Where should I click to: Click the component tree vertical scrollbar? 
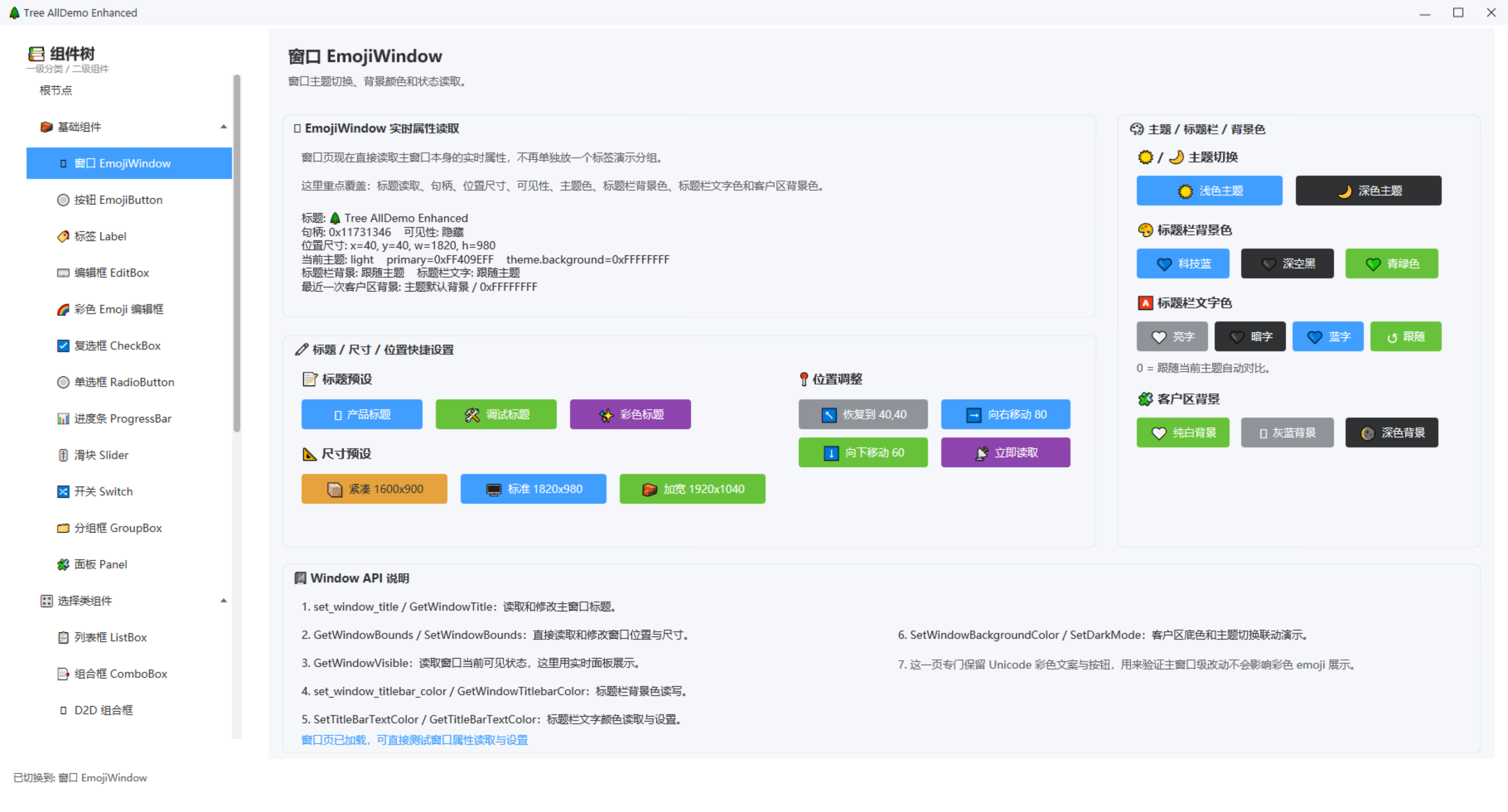236,253
